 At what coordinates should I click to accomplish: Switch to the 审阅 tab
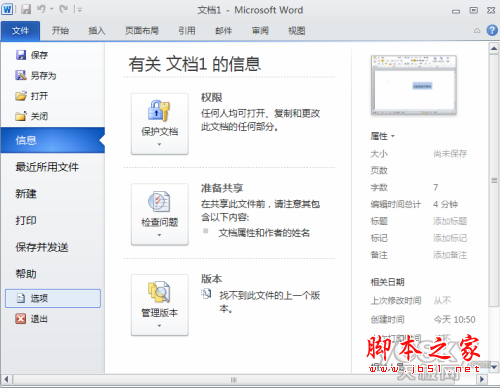pyautogui.click(x=260, y=31)
